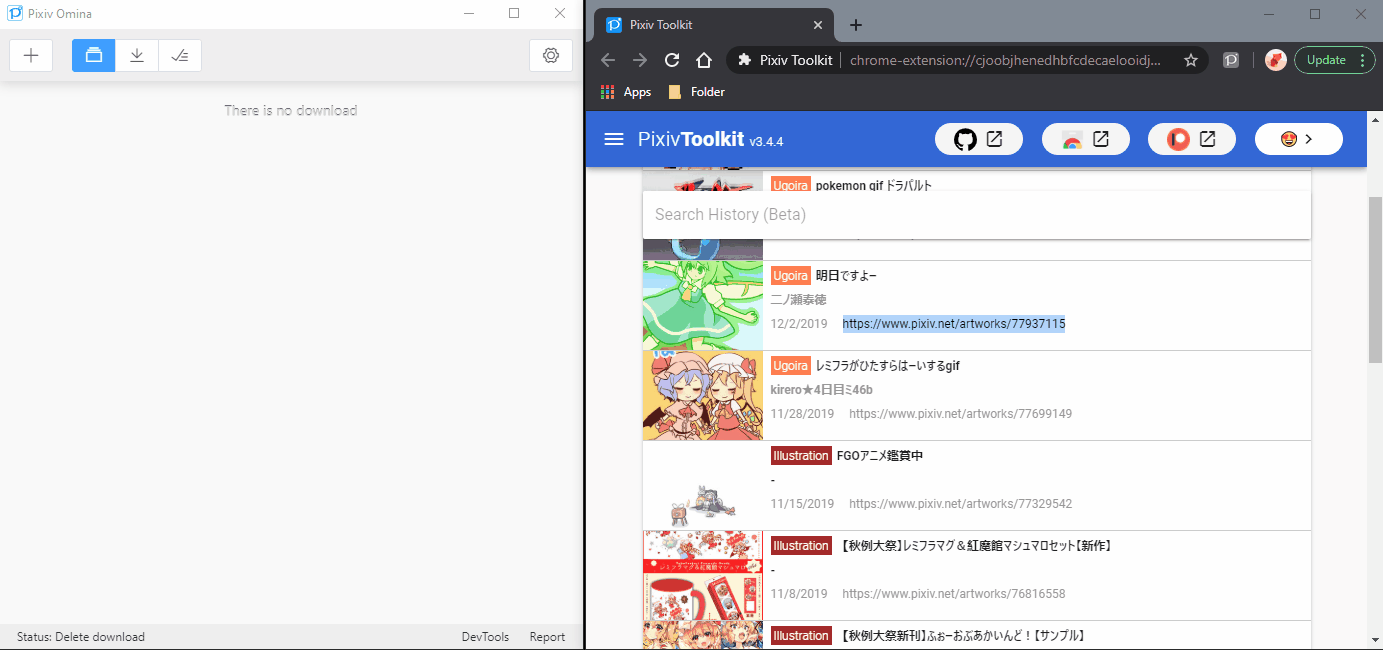Open Chrome three-dot menu
1383x650 pixels.
[1362, 60]
